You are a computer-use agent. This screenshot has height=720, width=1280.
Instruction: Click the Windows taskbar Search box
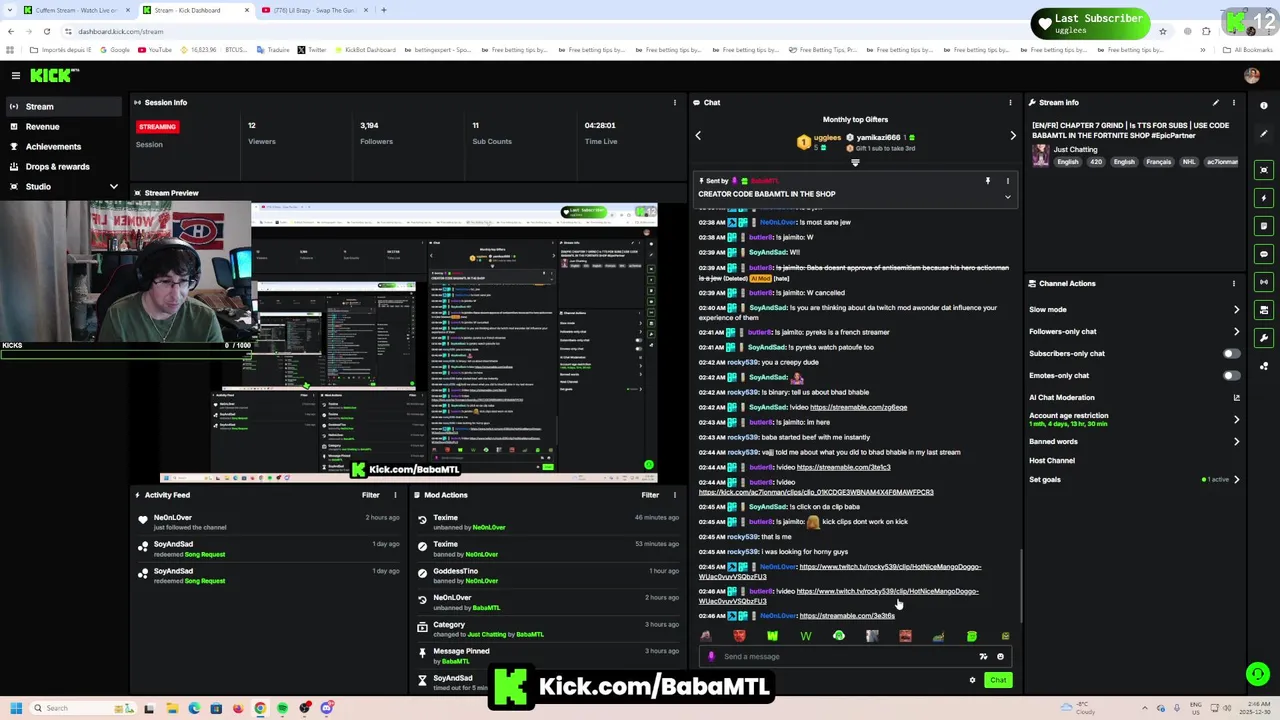(85, 708)
